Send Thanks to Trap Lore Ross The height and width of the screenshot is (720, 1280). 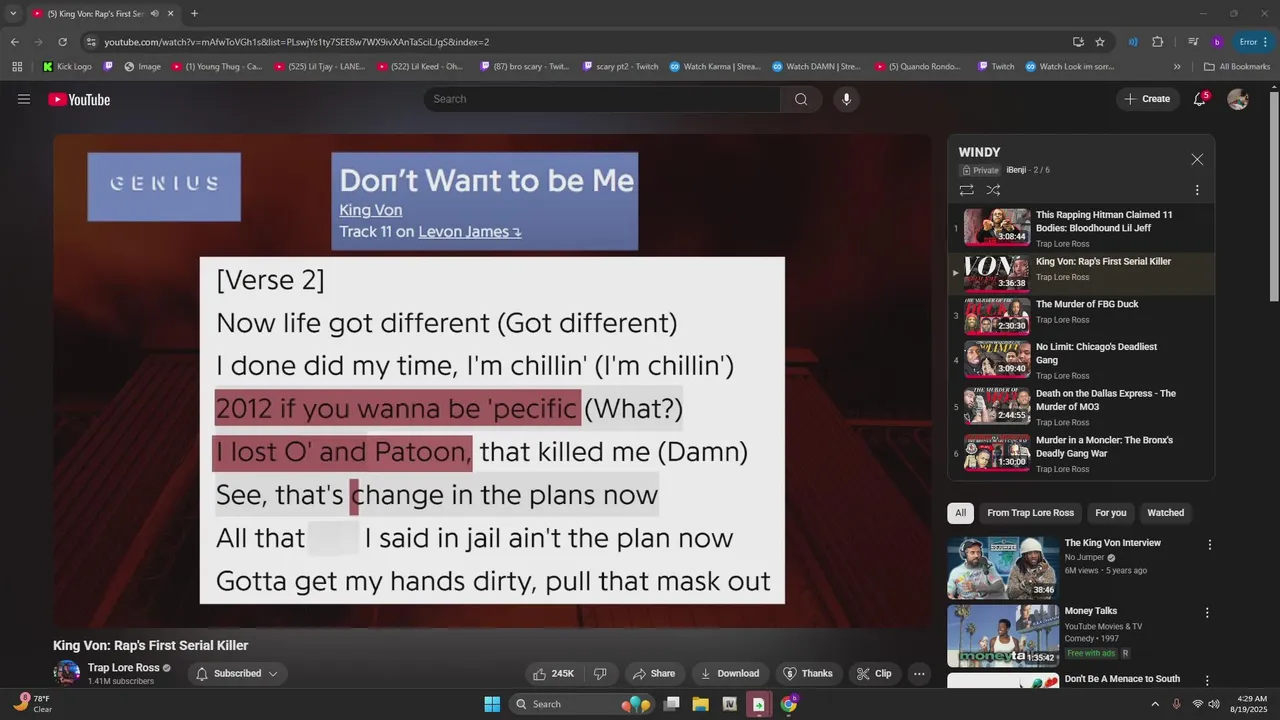pyautogui.click(x=808, y=673)
